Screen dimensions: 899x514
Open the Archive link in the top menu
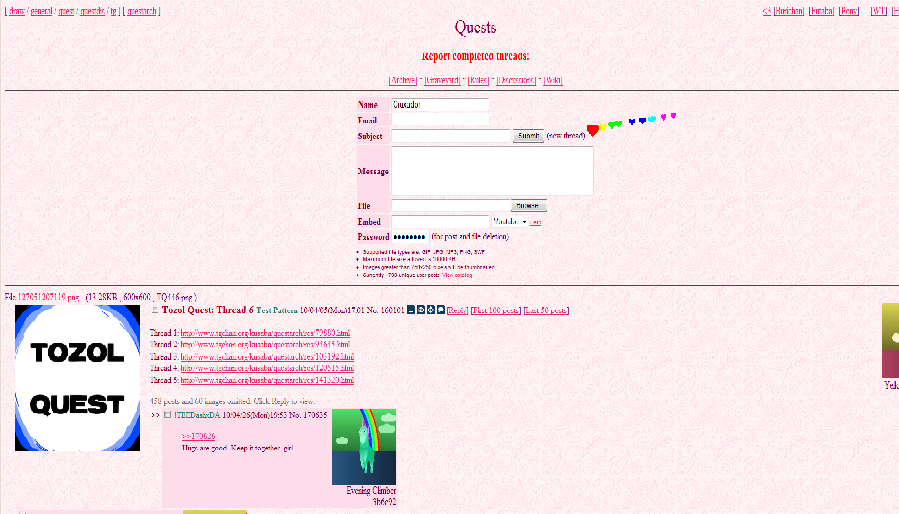[402, 80]
